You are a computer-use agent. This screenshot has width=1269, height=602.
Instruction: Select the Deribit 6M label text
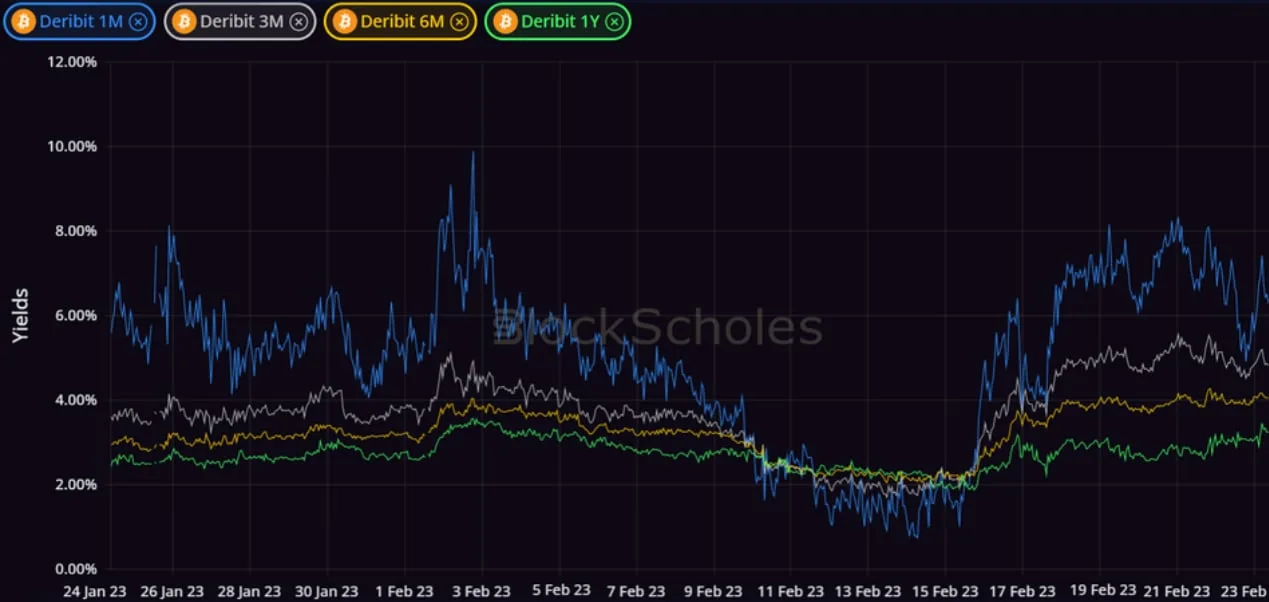[402, 21]
